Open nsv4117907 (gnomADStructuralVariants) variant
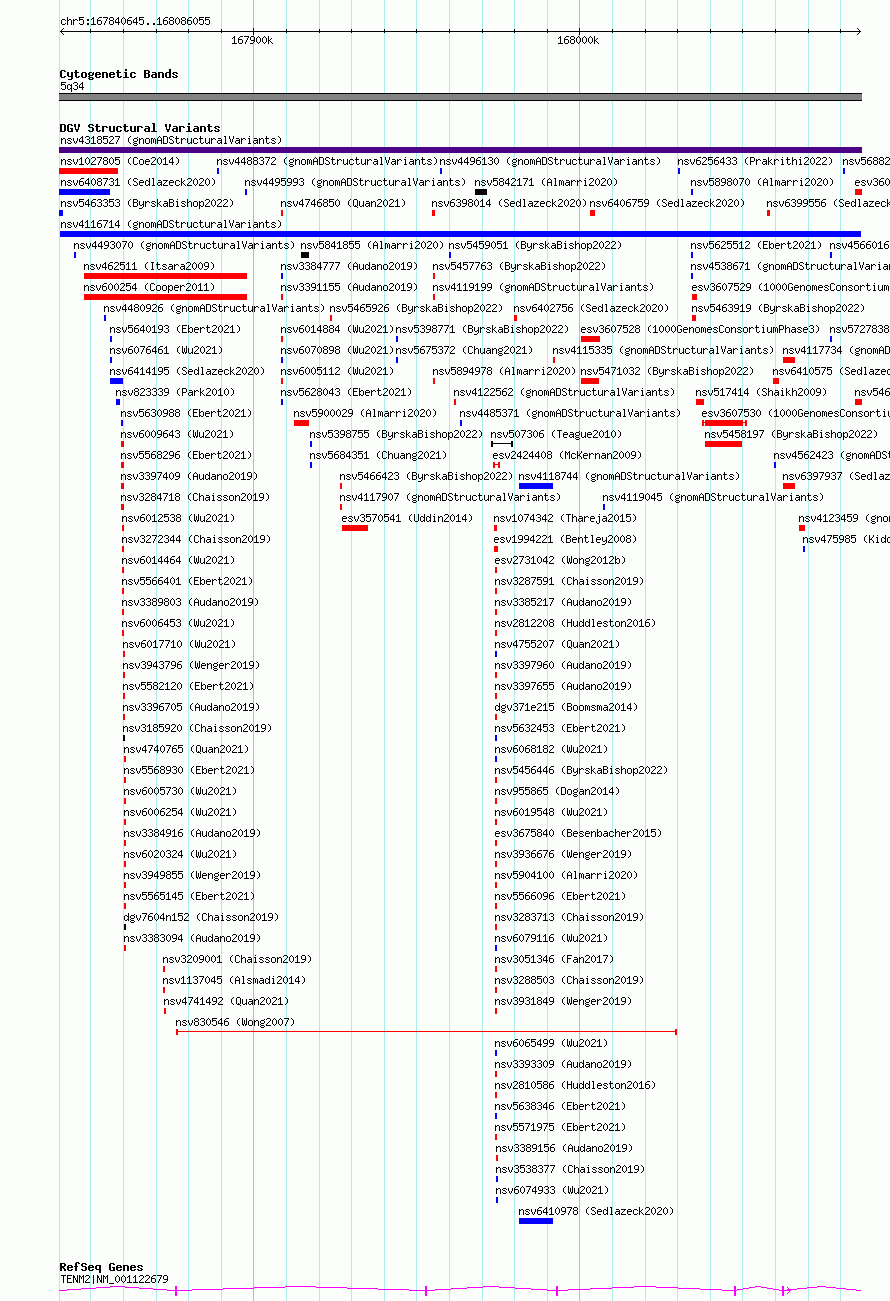This screenshot has width=890, height=1301. coord(450,497)
